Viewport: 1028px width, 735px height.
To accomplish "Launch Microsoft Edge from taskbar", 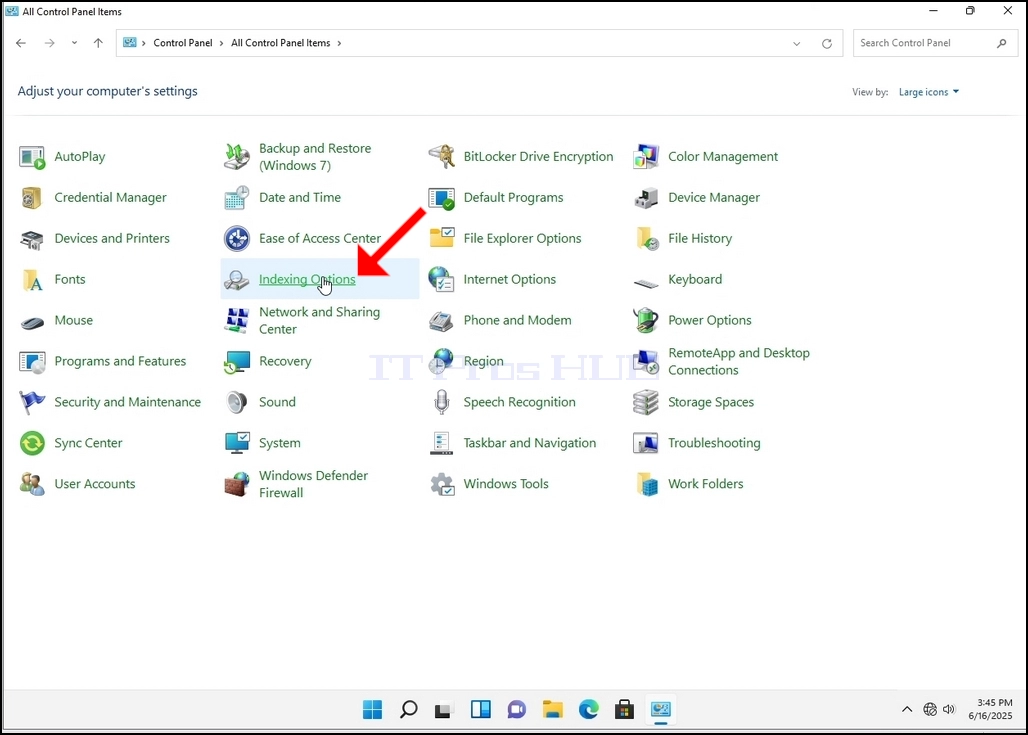I will 588,709.
